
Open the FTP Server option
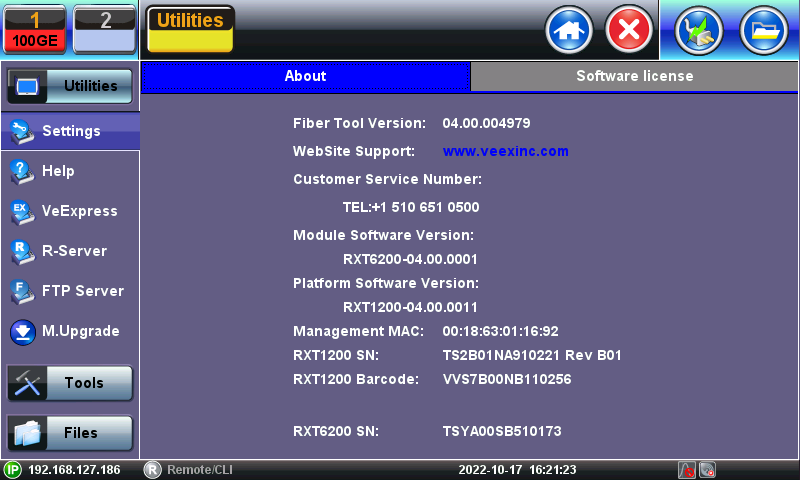click(x=70, y=291)
